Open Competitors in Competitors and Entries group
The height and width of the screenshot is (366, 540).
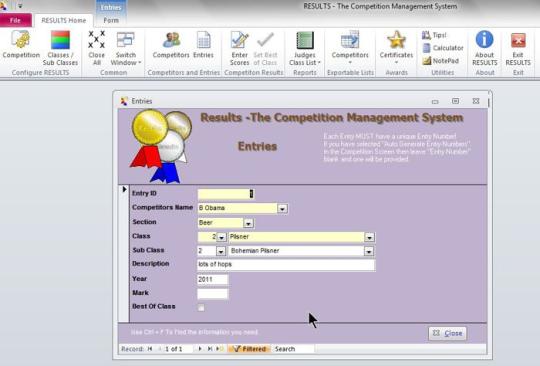tap(171, 45)
